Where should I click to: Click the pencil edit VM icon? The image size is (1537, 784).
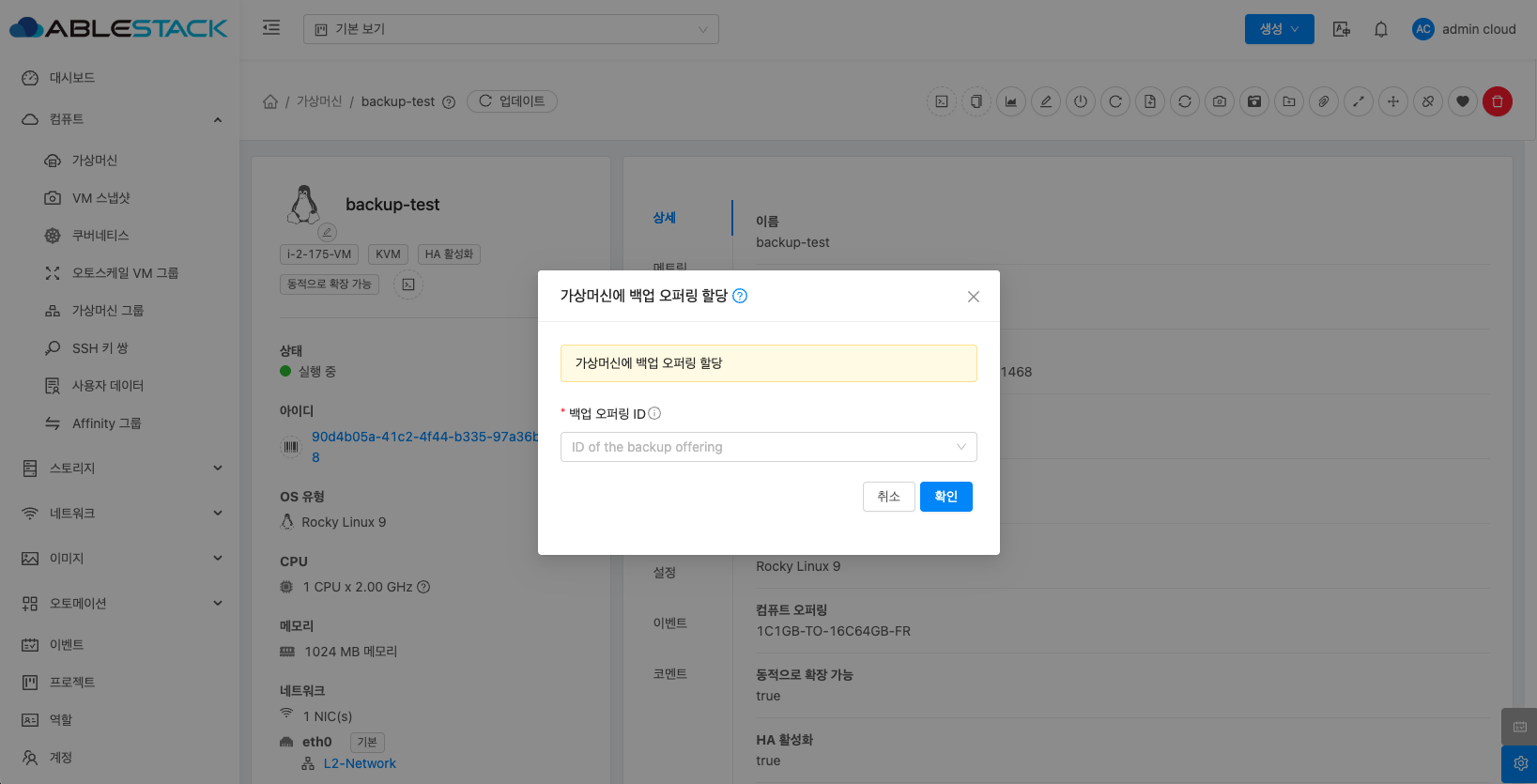point(1046,101)
